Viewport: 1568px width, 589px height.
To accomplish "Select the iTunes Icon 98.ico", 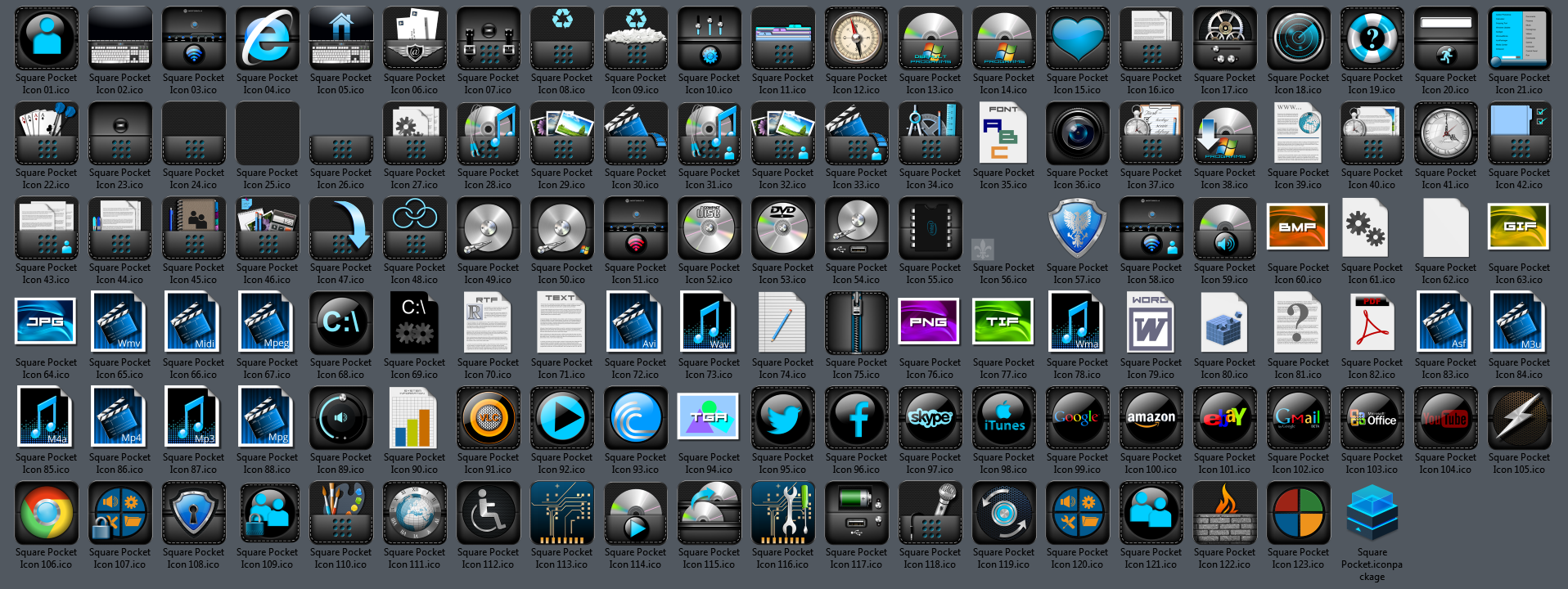I will tap(1004, 418).
